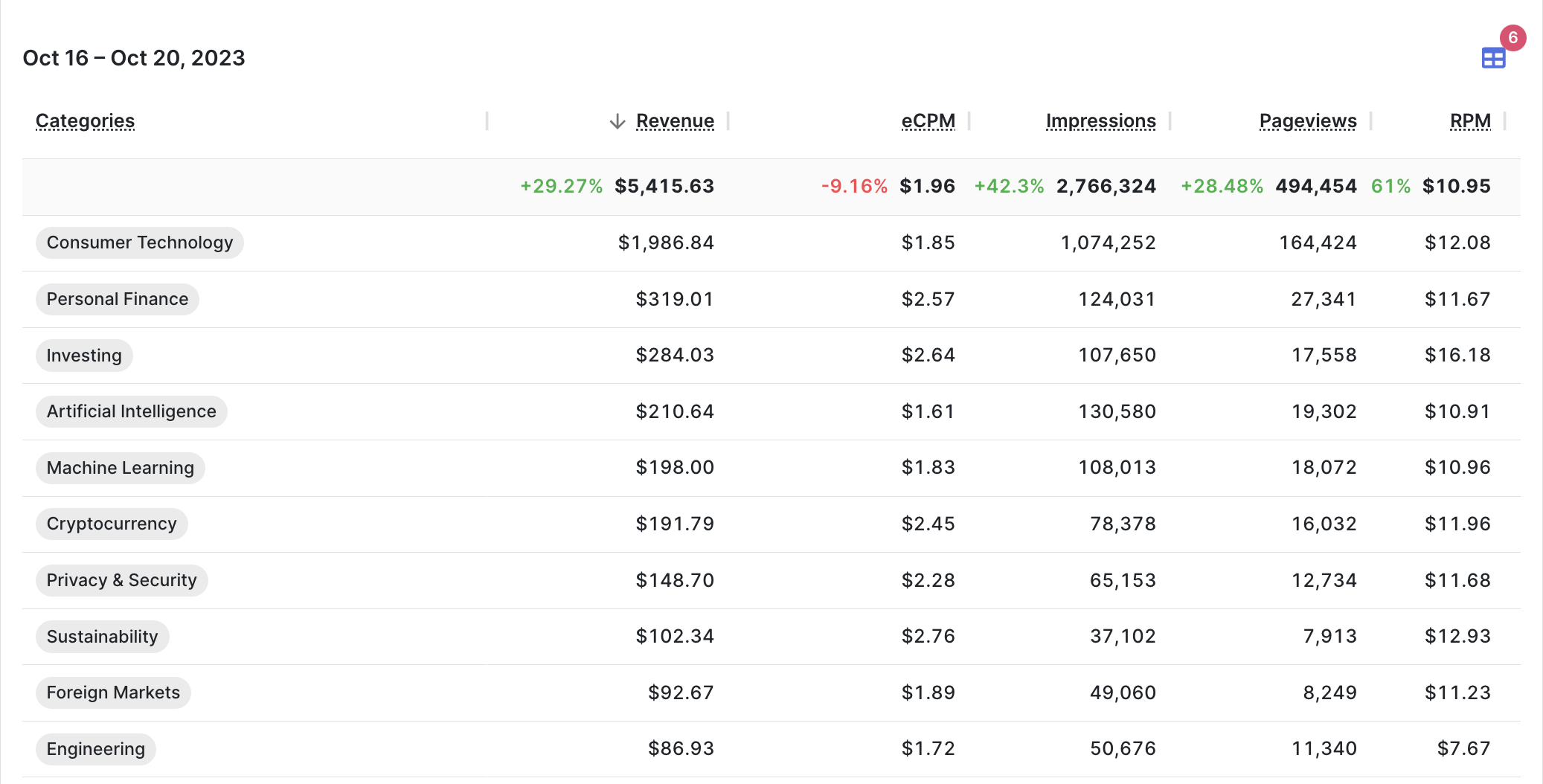
Task: Sort by the RPM column header
Action: (1470, 121)
